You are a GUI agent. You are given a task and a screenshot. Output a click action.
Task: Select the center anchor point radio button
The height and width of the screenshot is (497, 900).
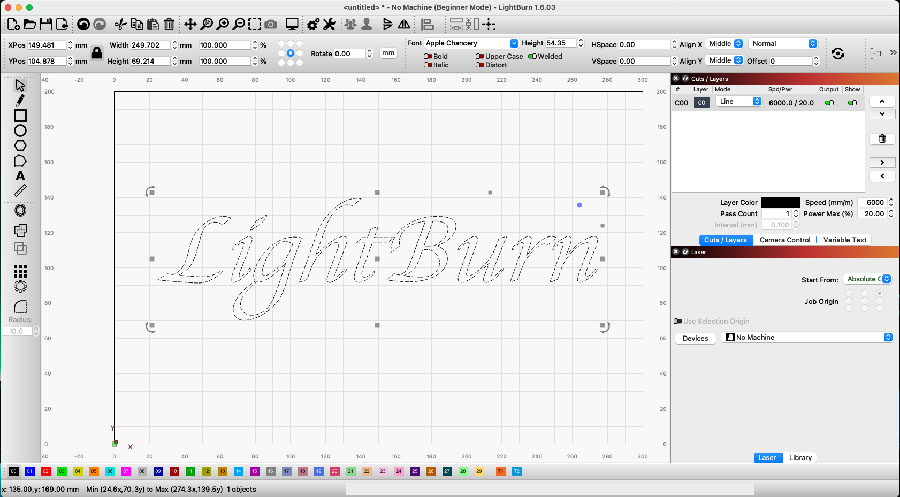point(290,53)
